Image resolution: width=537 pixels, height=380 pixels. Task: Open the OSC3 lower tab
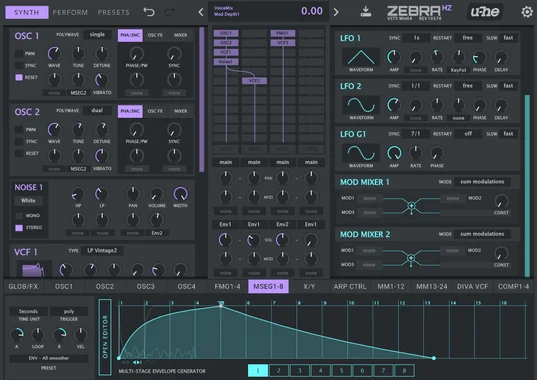[146, 287]
